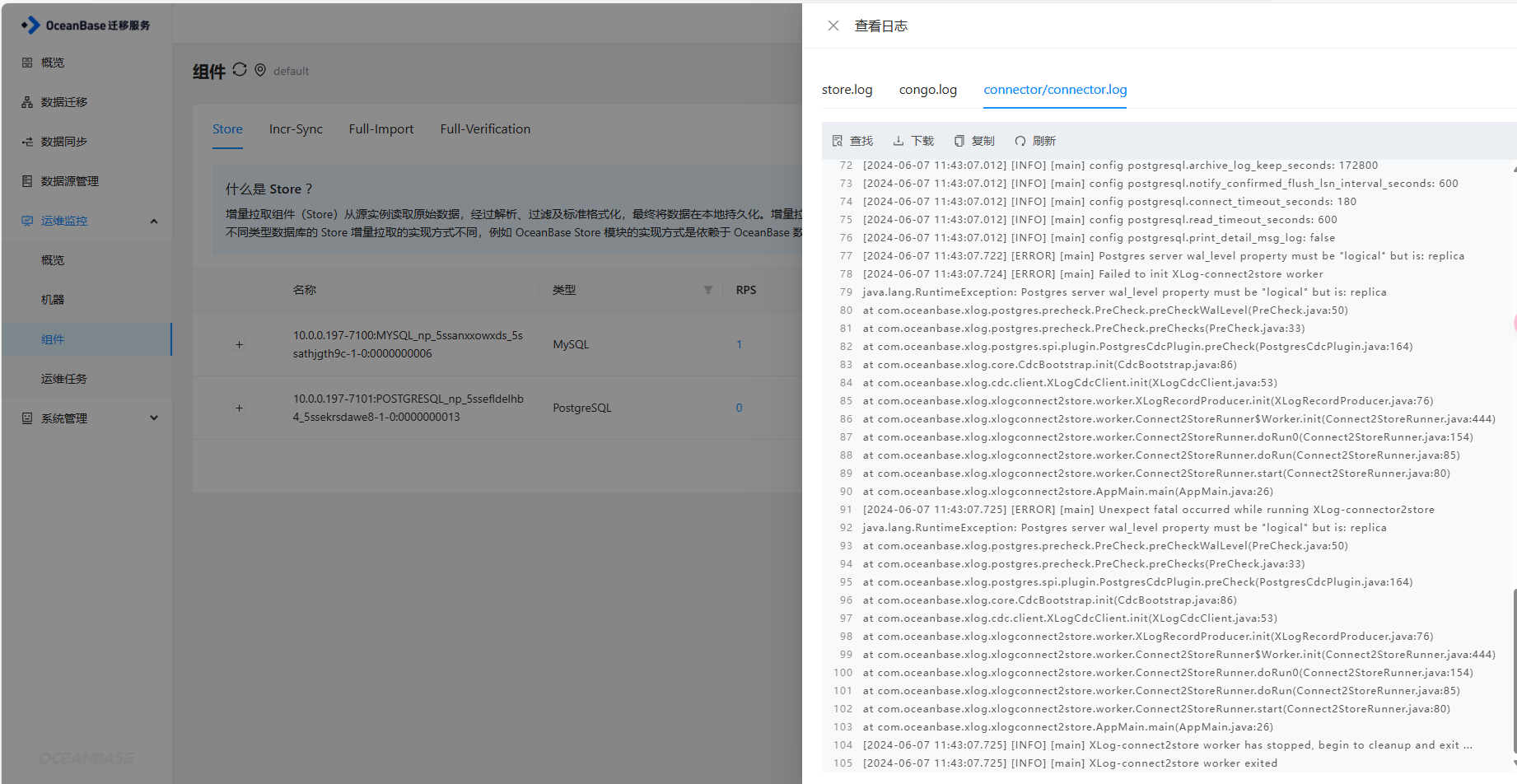The height and width of the screenshot is (784, 1517).
Task: Click the OceanBase logo icon
Action: 30,26
